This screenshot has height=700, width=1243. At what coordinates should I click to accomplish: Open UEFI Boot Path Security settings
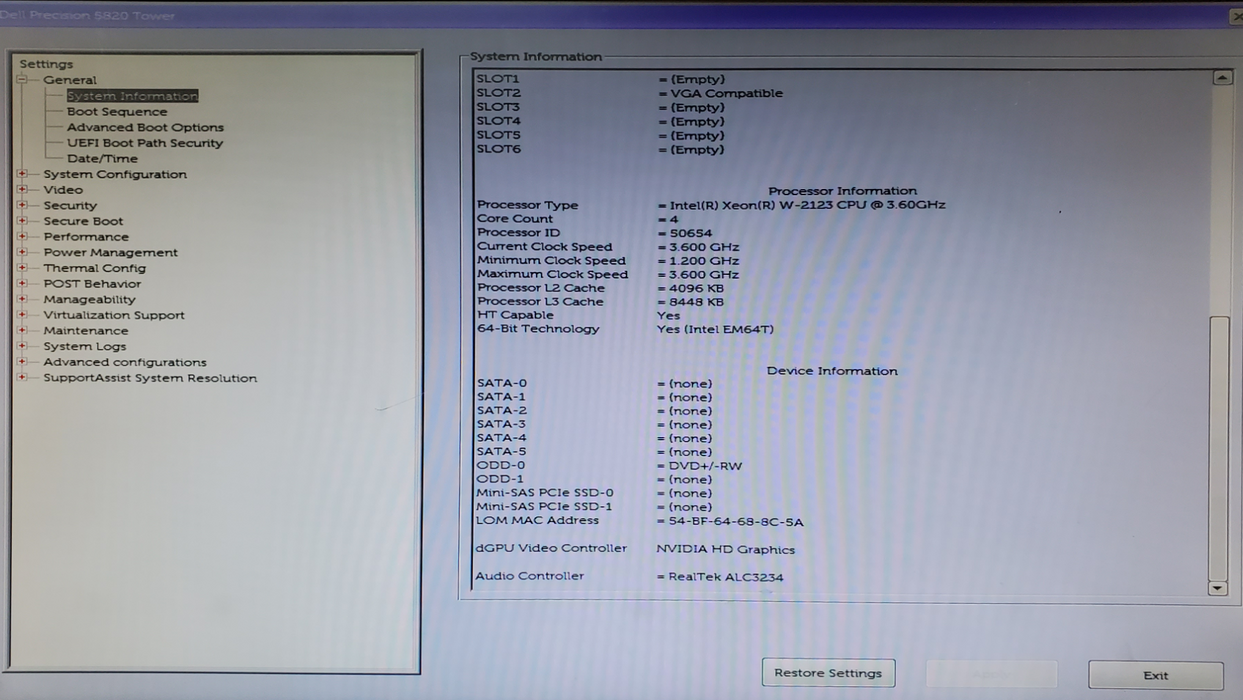click(146, 143)
